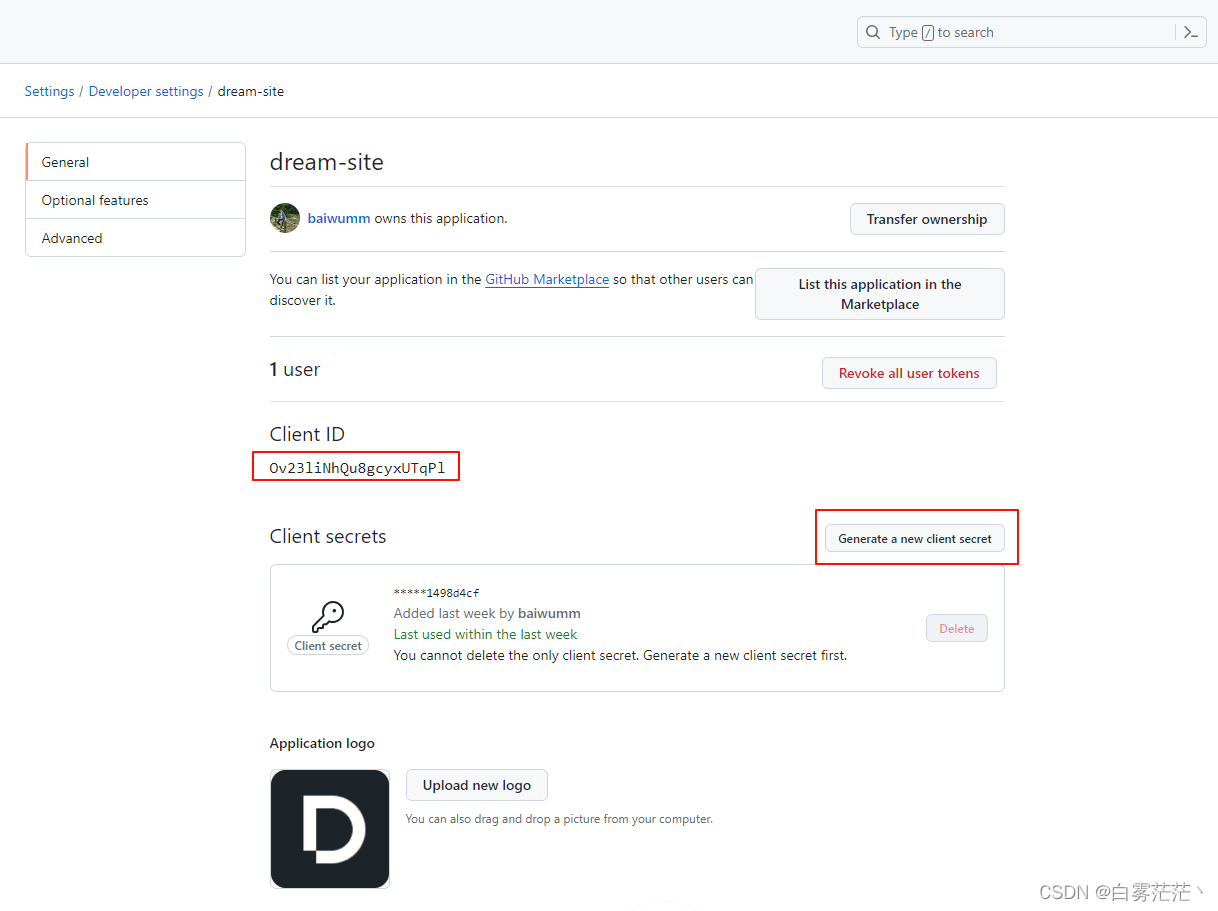The image size is (1218, 911).
Task: Click the baiwumm profile link
Action: click(338, 218)
